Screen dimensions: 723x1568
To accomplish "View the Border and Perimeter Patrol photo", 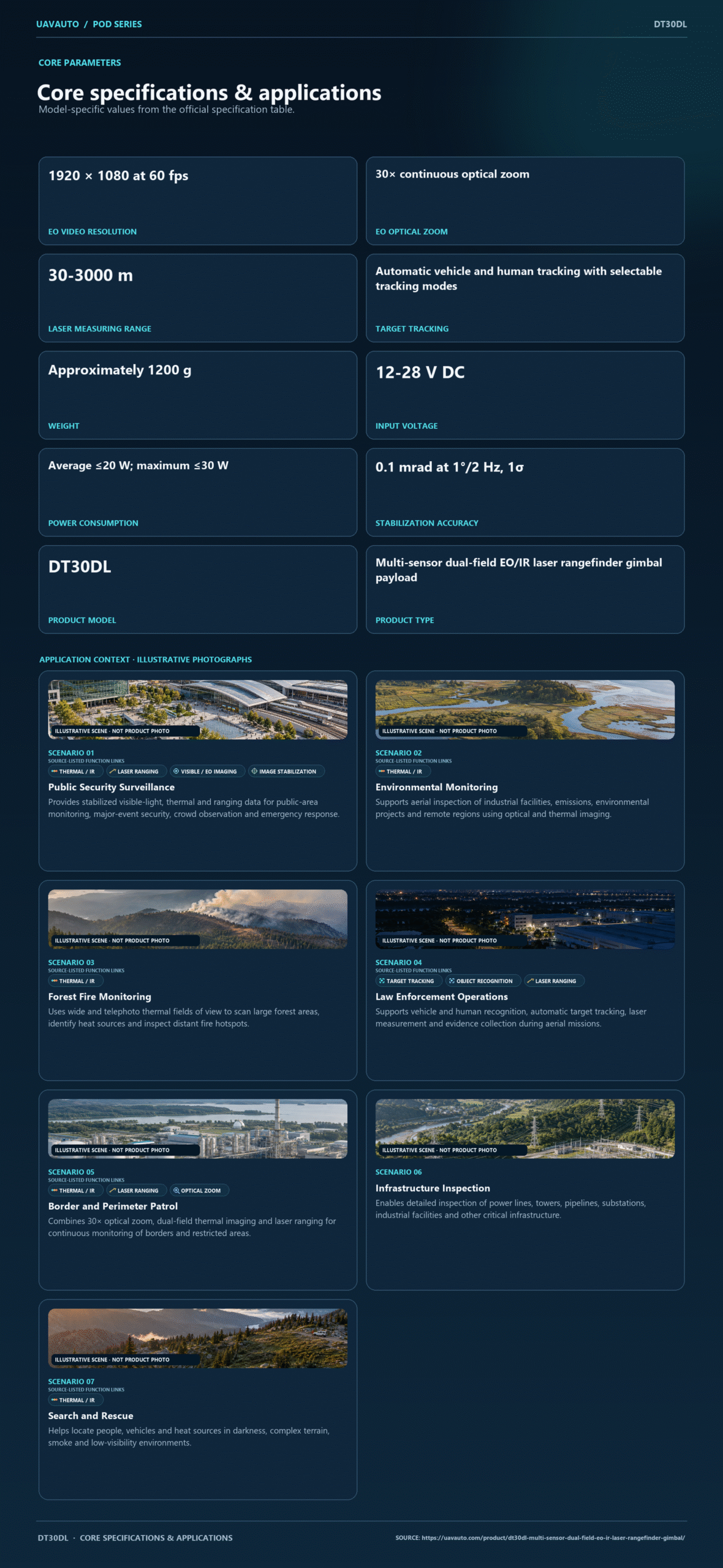I will 198,1128.
